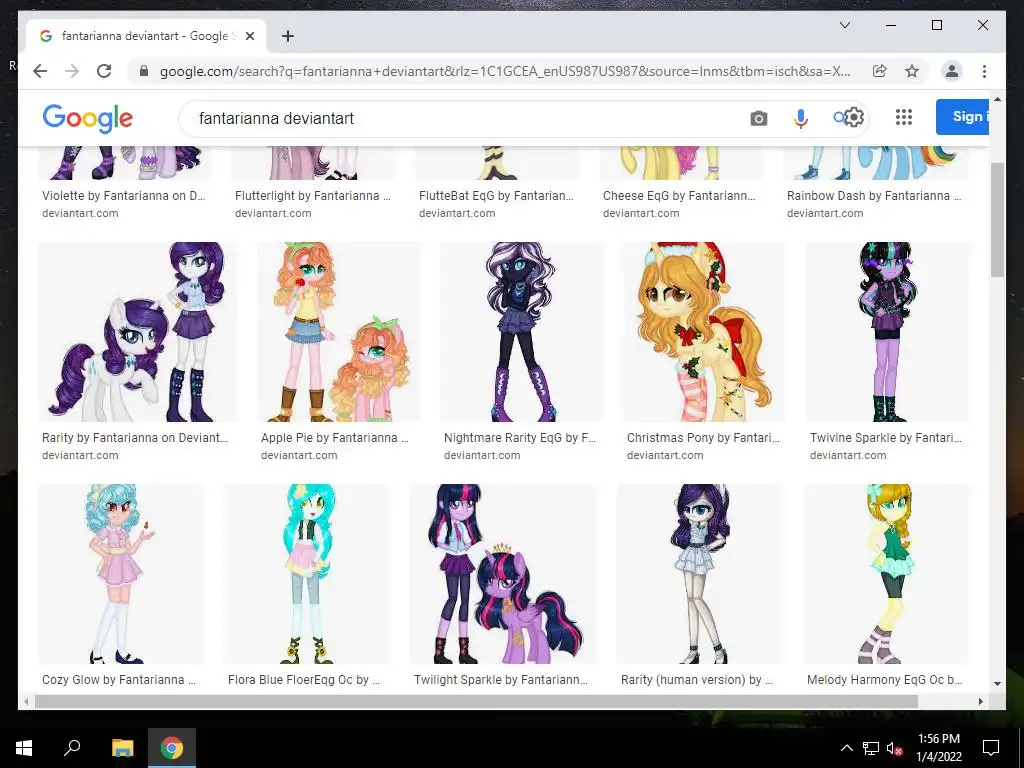The width and height of the screenshot is (1024, 768).
Task: View site security lock info
Action: (x=144, y=71)
